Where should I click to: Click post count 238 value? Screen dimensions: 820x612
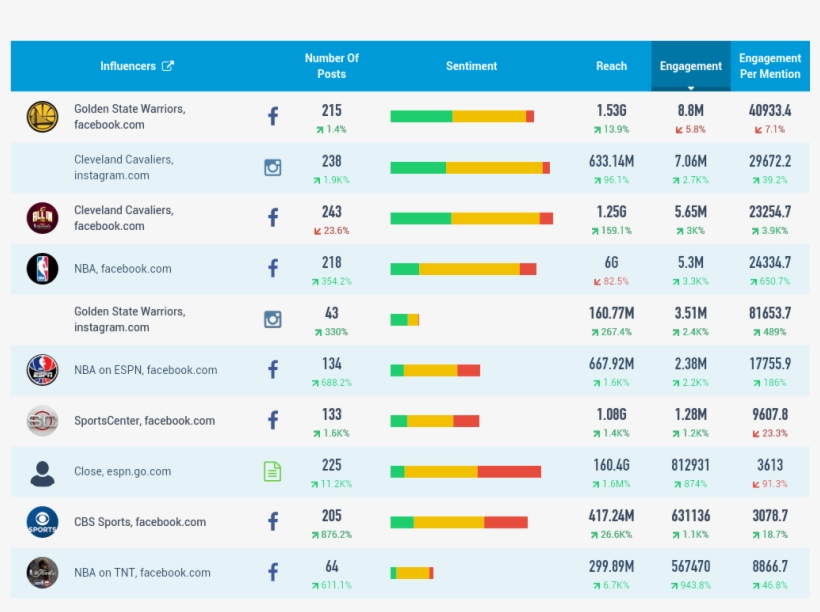coord(332,161)
